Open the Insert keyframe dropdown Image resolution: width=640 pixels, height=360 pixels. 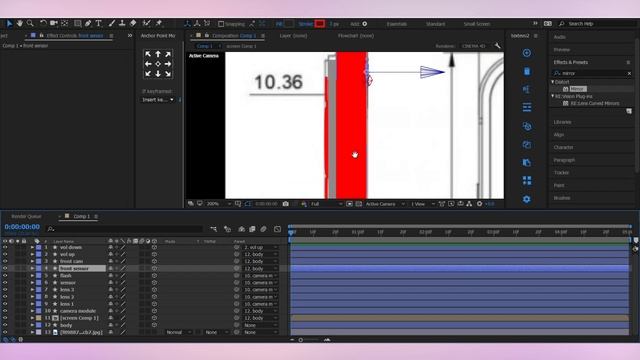pyautogui.click(x=158, y=100)
